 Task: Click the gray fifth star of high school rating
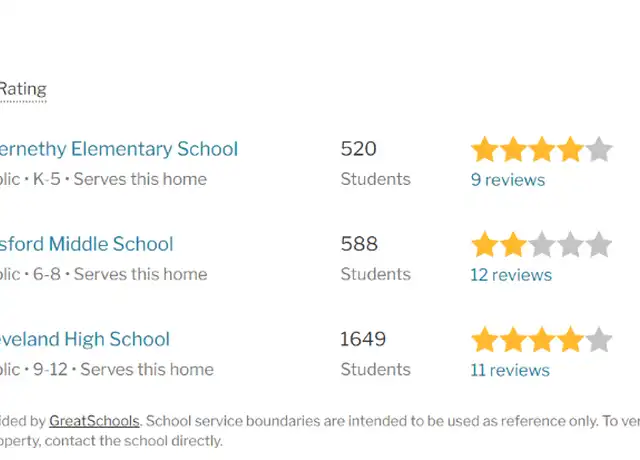pyautogui.click(x=599, y=340)
